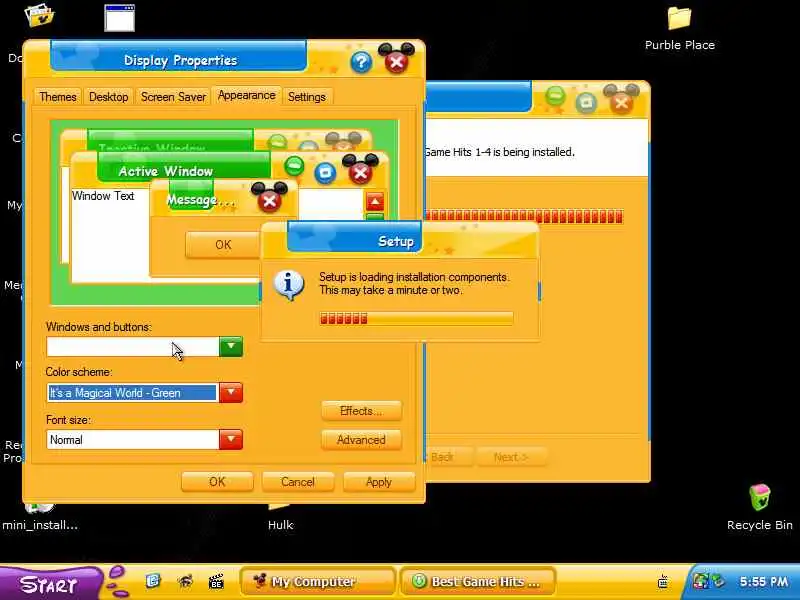
Task: Click the minimize icon in Active Window preview
Action: coord(294,165)
